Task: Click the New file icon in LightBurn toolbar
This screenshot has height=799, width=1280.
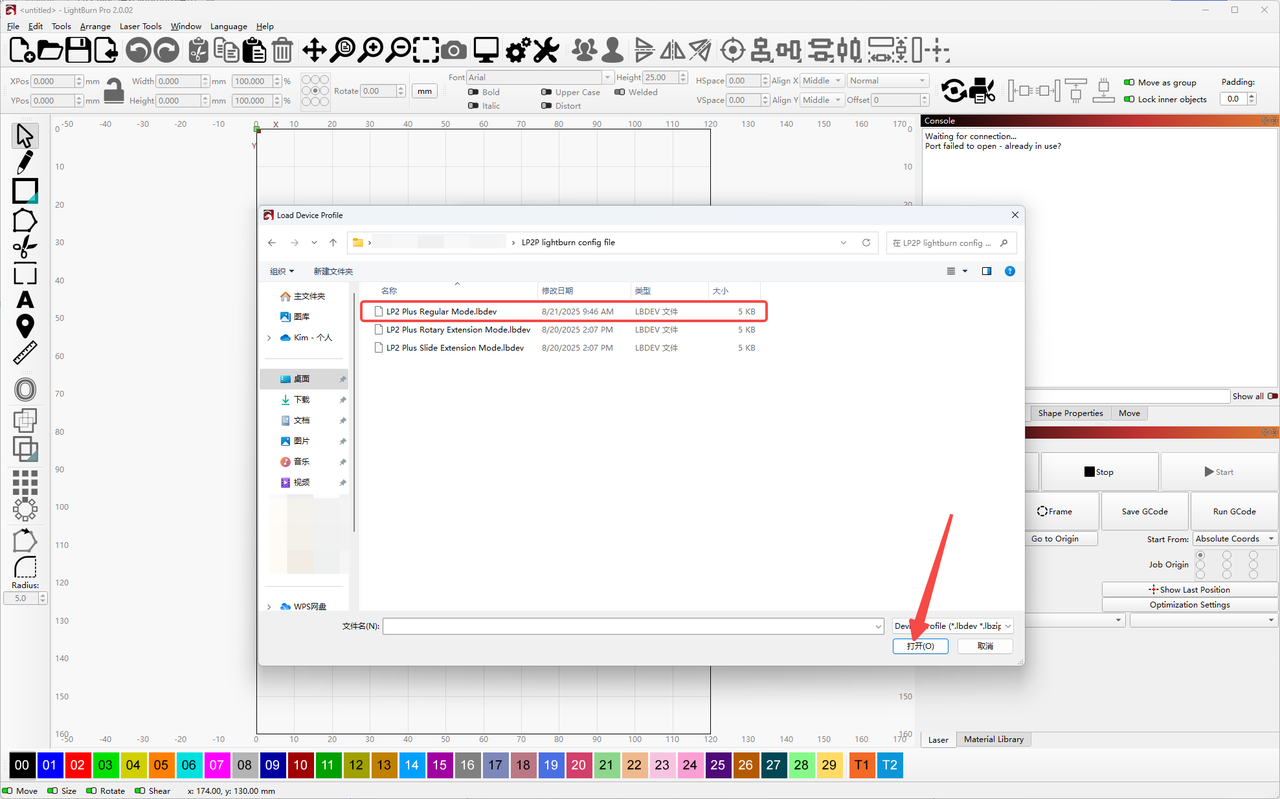Action: pos(22,49)
